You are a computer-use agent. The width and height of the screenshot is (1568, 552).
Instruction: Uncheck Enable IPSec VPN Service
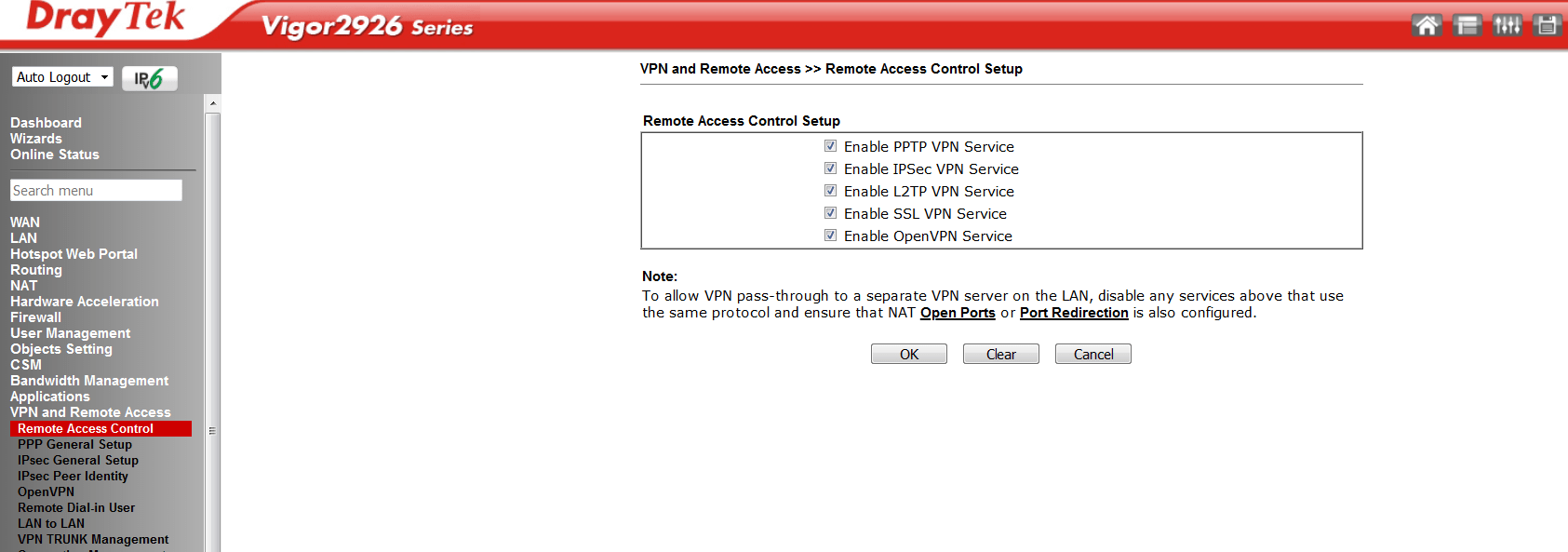[830, 168]
